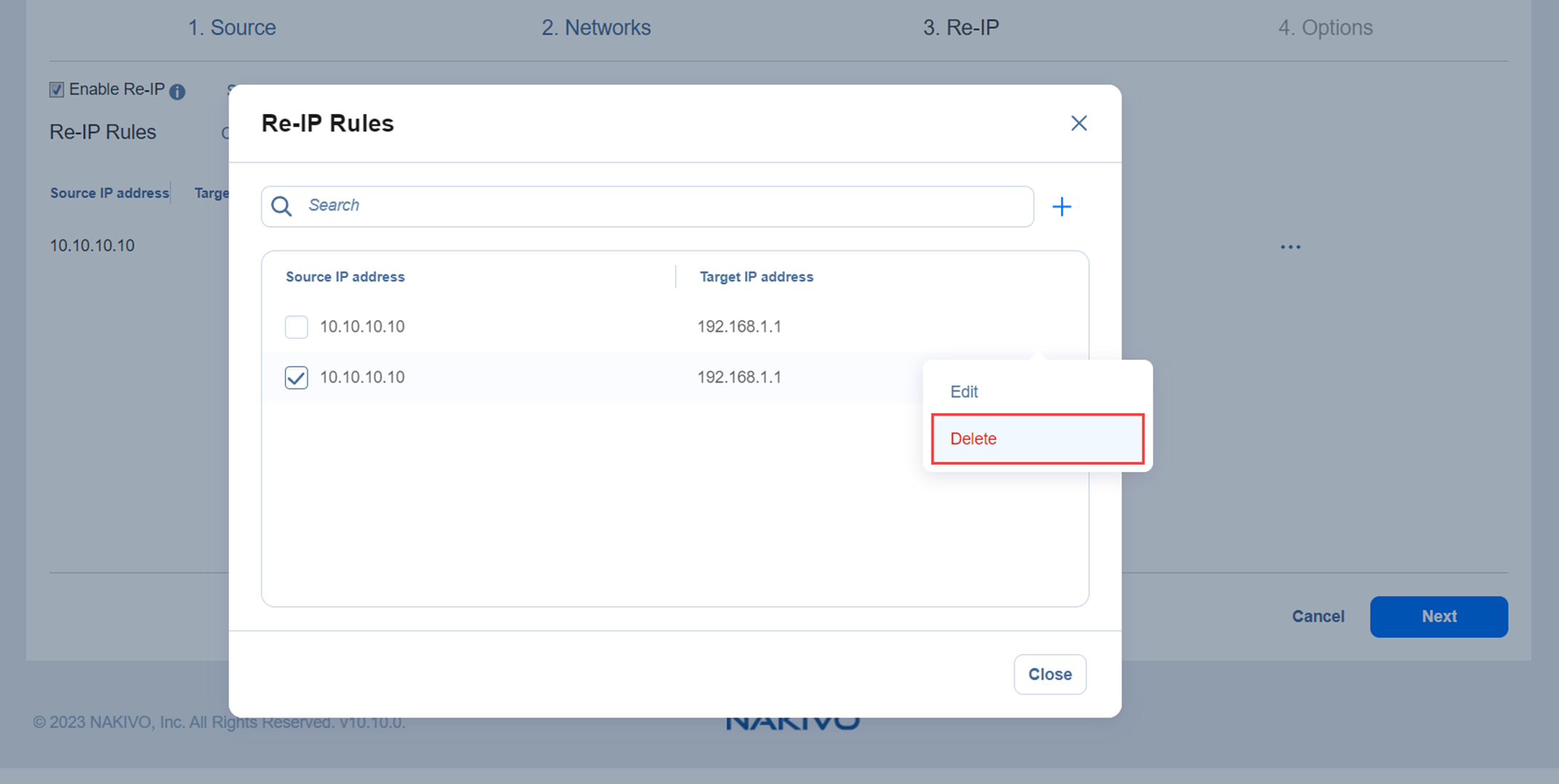Click the magnifier search icon
The height and width of the screenshot is (784, 1559).
[282, 206]
